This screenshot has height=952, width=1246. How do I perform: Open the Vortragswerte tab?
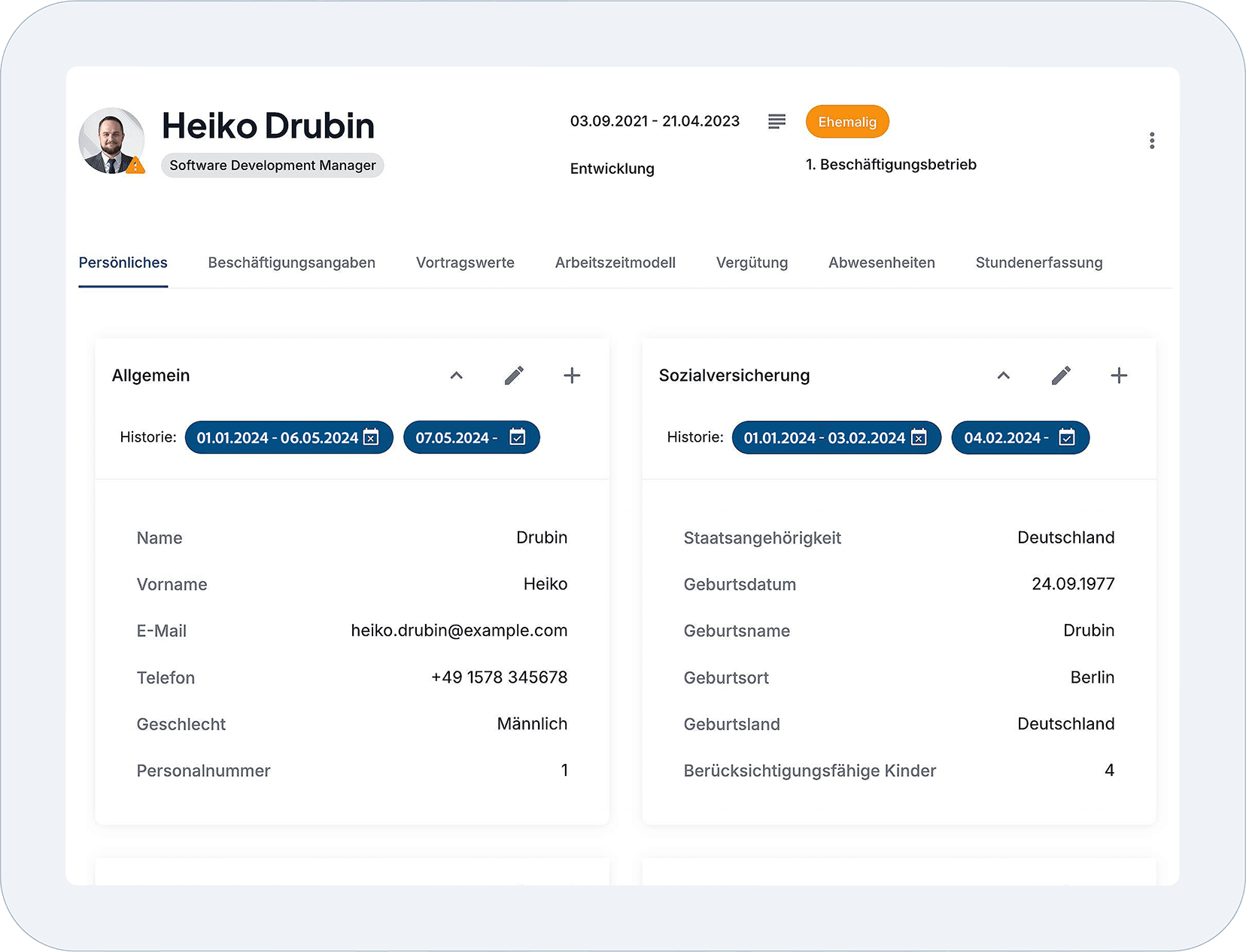[x=465, y=263]
